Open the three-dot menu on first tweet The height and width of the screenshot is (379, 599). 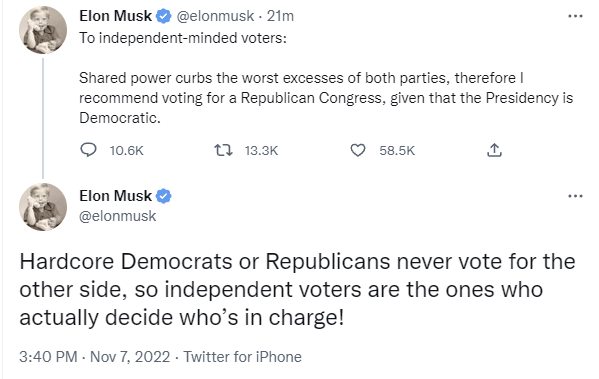[575, 16]
